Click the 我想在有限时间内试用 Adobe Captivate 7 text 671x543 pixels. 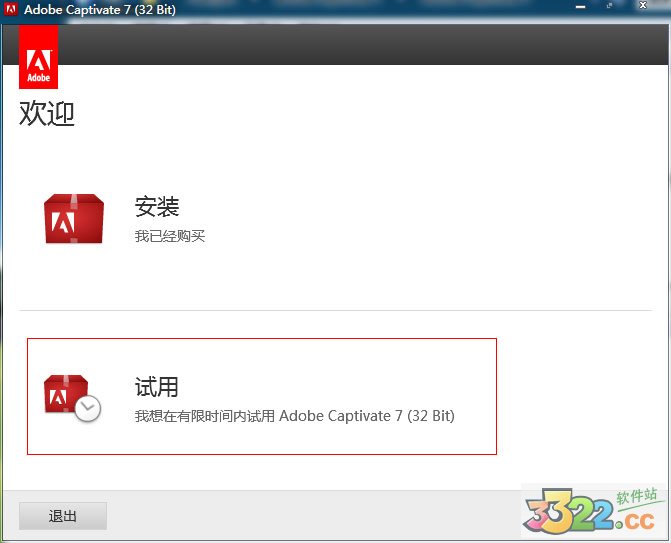[x=294, y=416]
